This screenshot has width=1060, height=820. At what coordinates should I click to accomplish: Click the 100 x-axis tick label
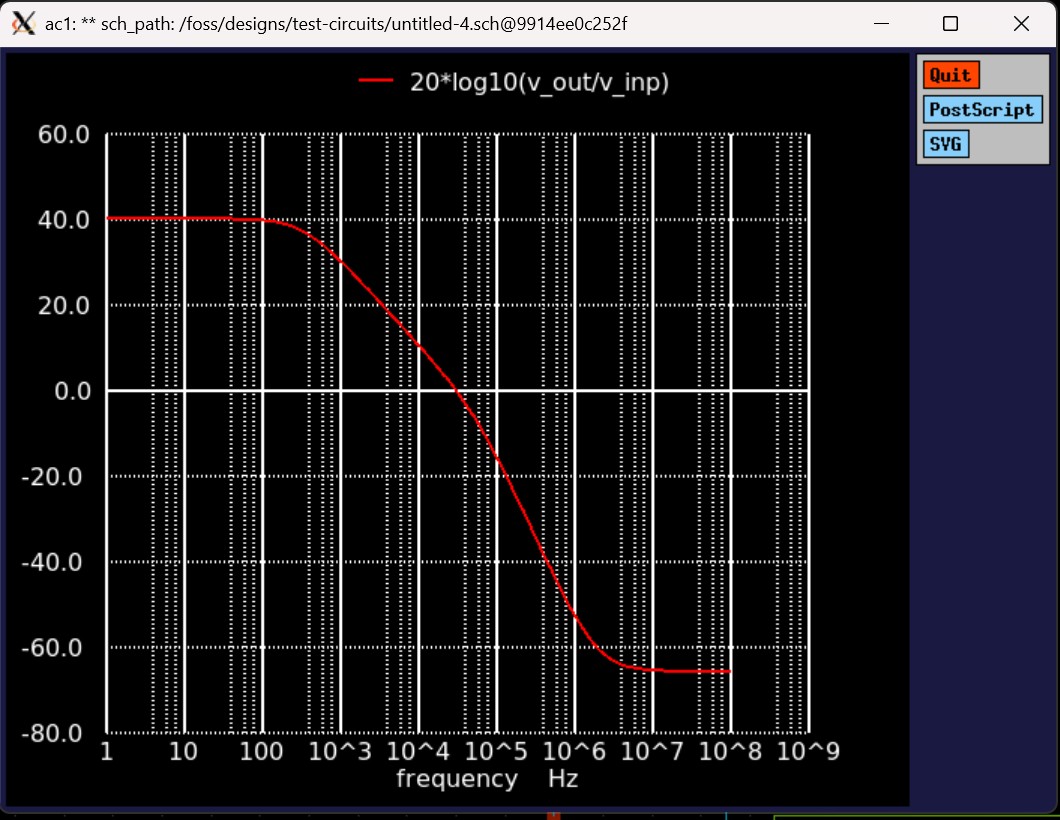[x=261, y=752]
